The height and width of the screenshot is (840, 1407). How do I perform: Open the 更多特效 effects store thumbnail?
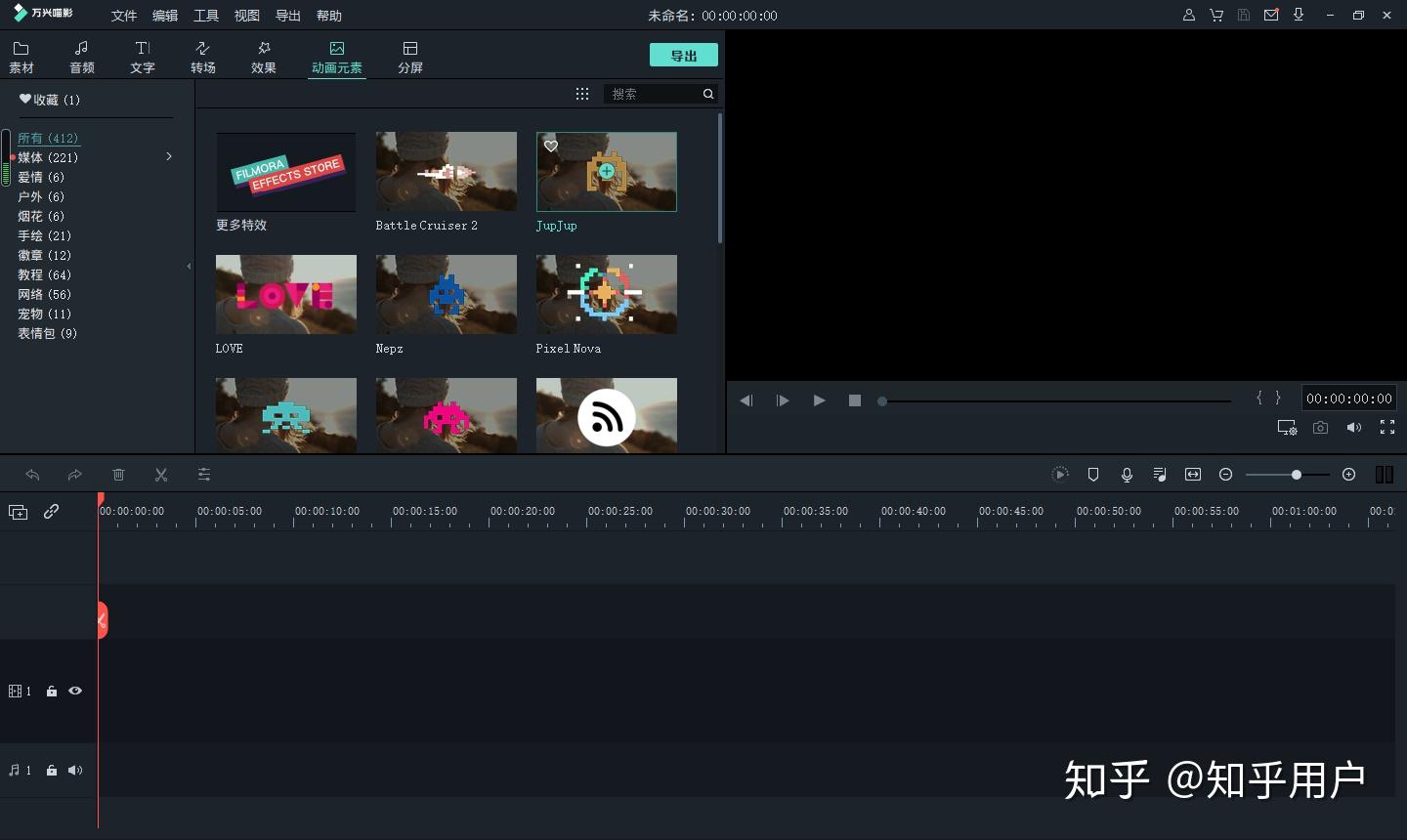(286, 172)
